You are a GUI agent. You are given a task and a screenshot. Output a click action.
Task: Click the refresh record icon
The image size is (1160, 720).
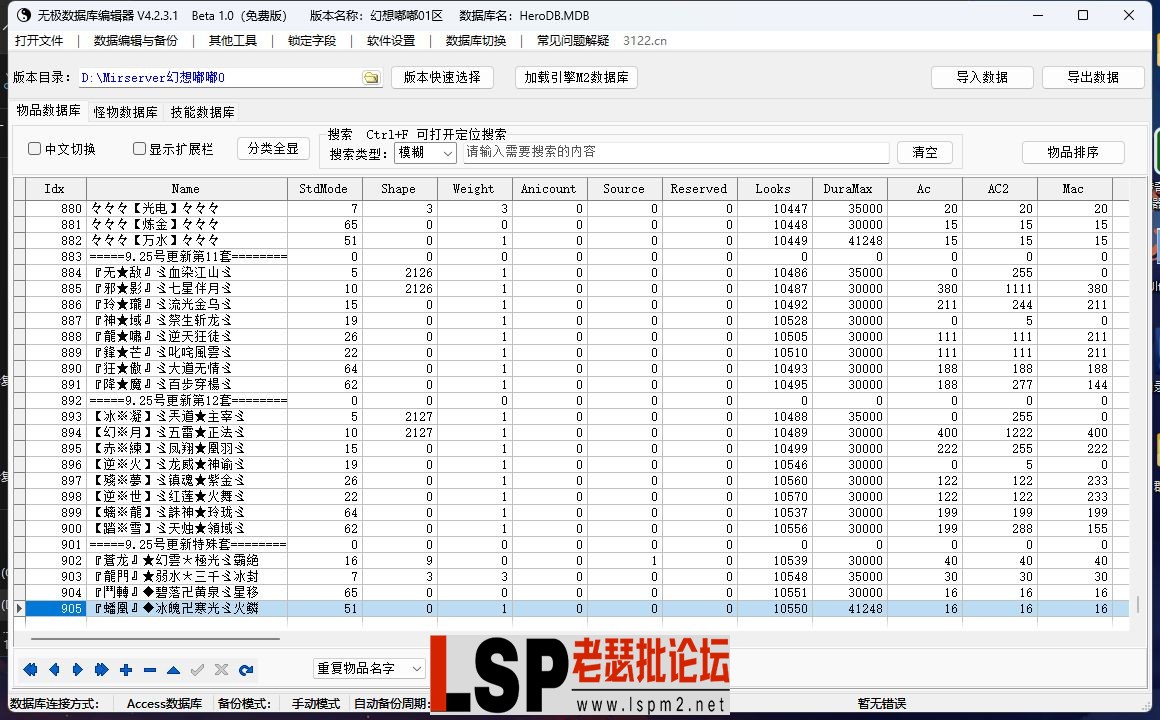tap(246, 670)
